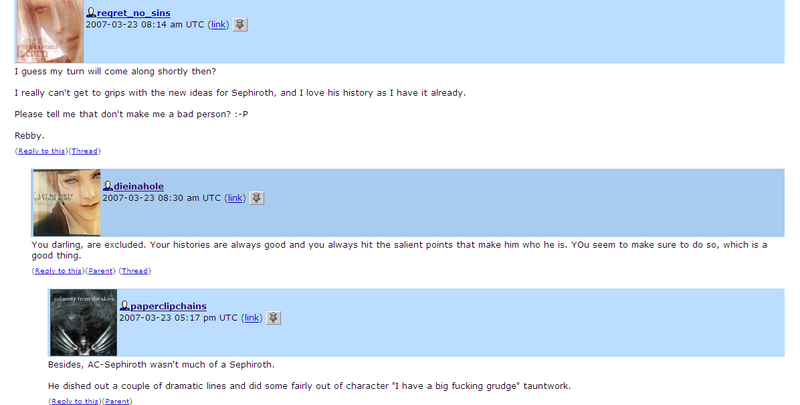The width and height of the screenshot is (800, 405).
Task: Click the user icon beside dieinahole
Action: coord(108,186)
